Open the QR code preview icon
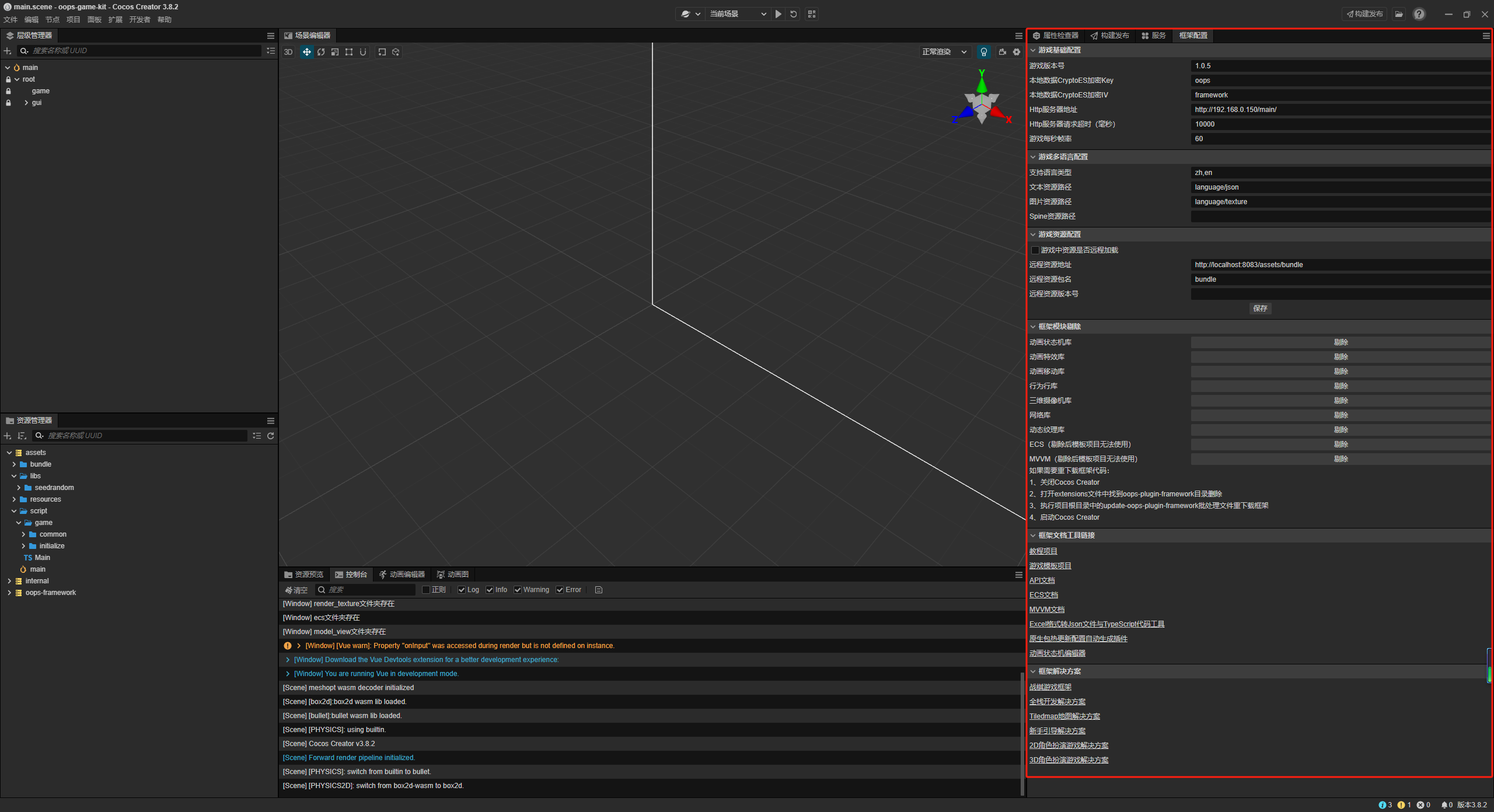1494x812 pixels. click(812, 14)
